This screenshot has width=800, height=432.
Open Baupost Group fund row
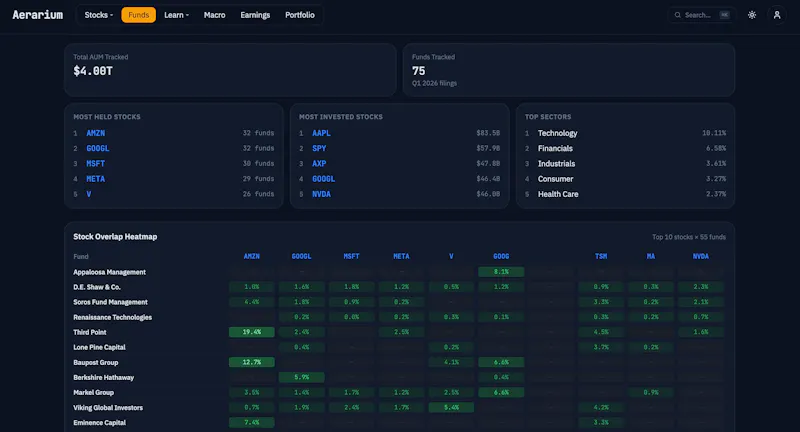pyautogui.click(x=95, y=363)
